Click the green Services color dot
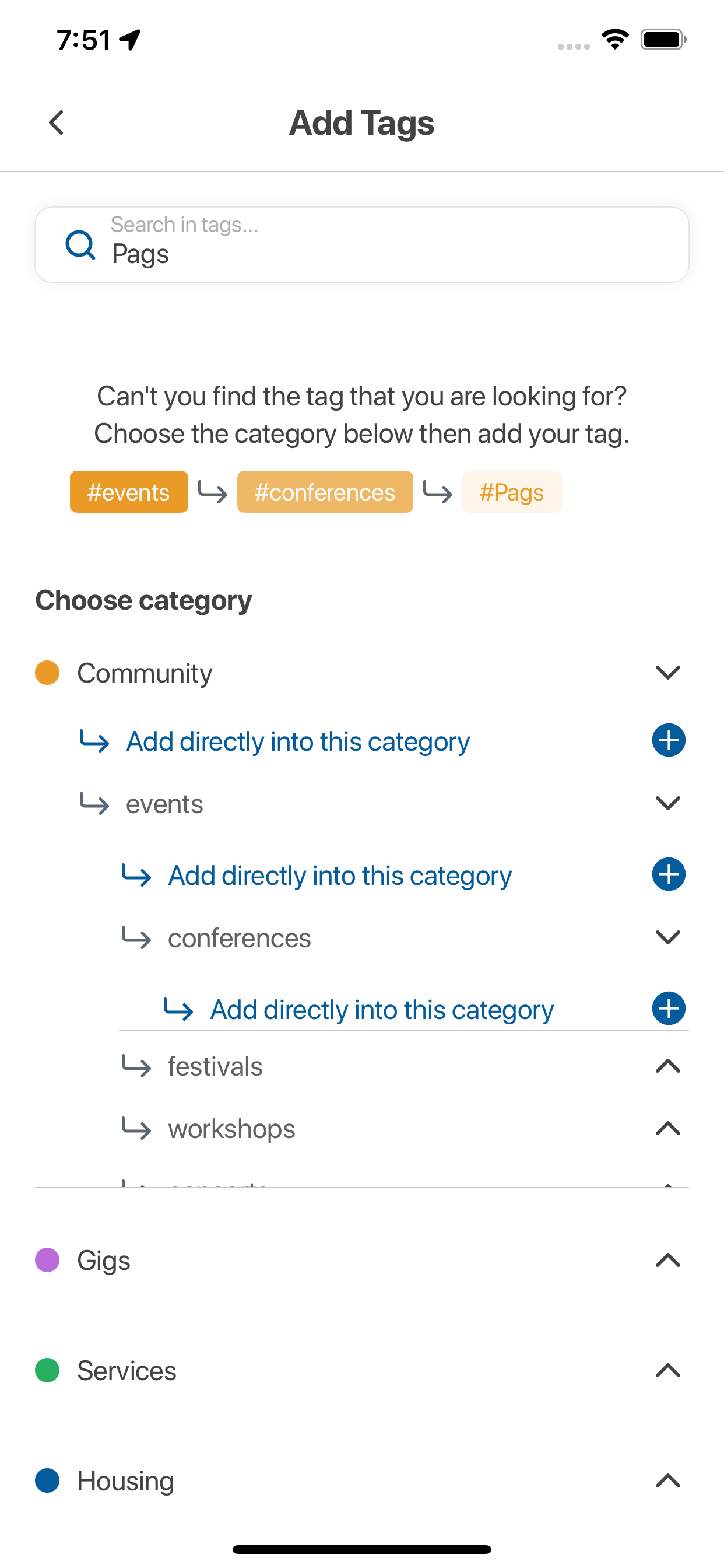 [x=47, y=1370]
